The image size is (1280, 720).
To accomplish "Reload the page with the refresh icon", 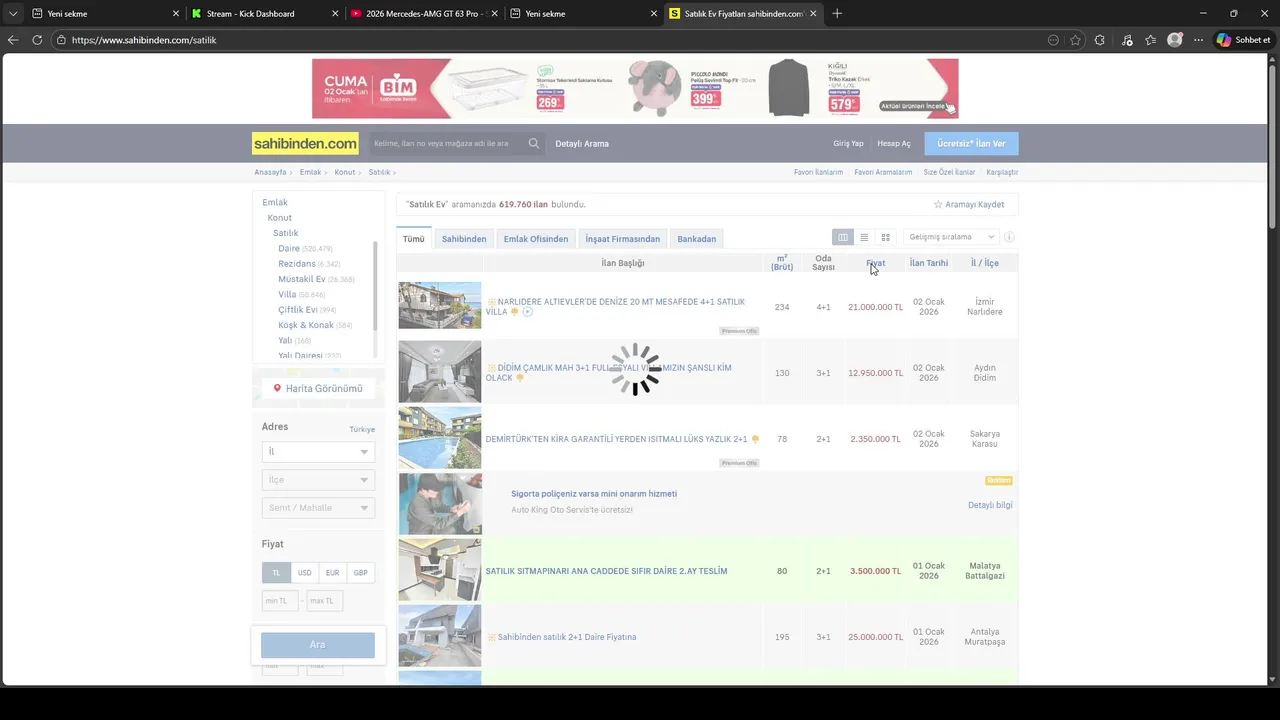I will [37, 40].
